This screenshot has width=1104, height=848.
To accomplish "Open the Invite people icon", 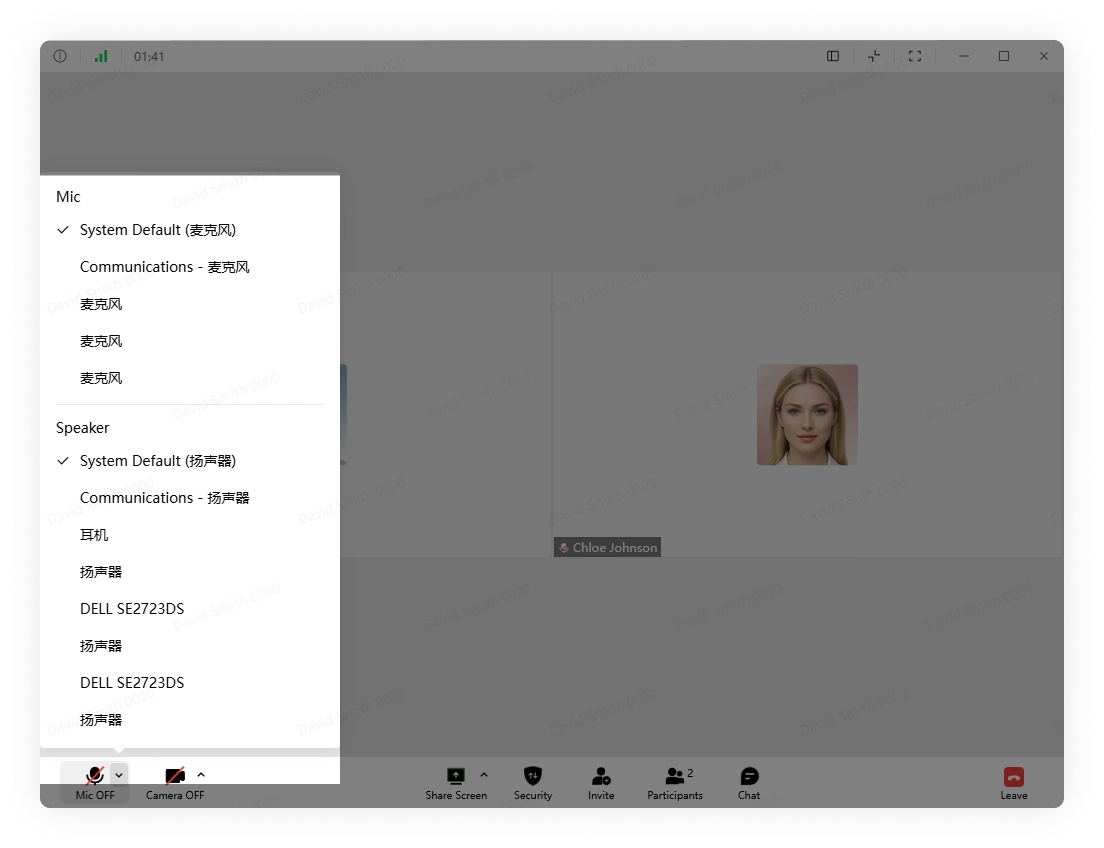I will pos(601,782).
